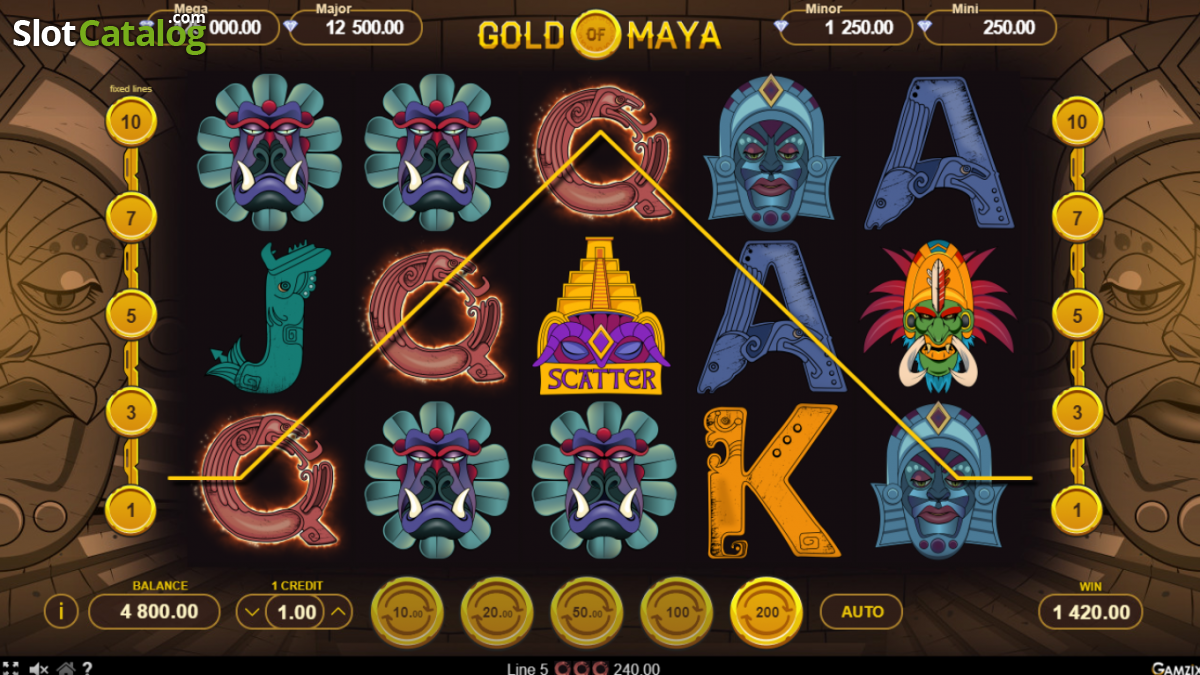Unmute the sound speaker icon
The image size is (1200, 675).
click(x=39, y=667)
